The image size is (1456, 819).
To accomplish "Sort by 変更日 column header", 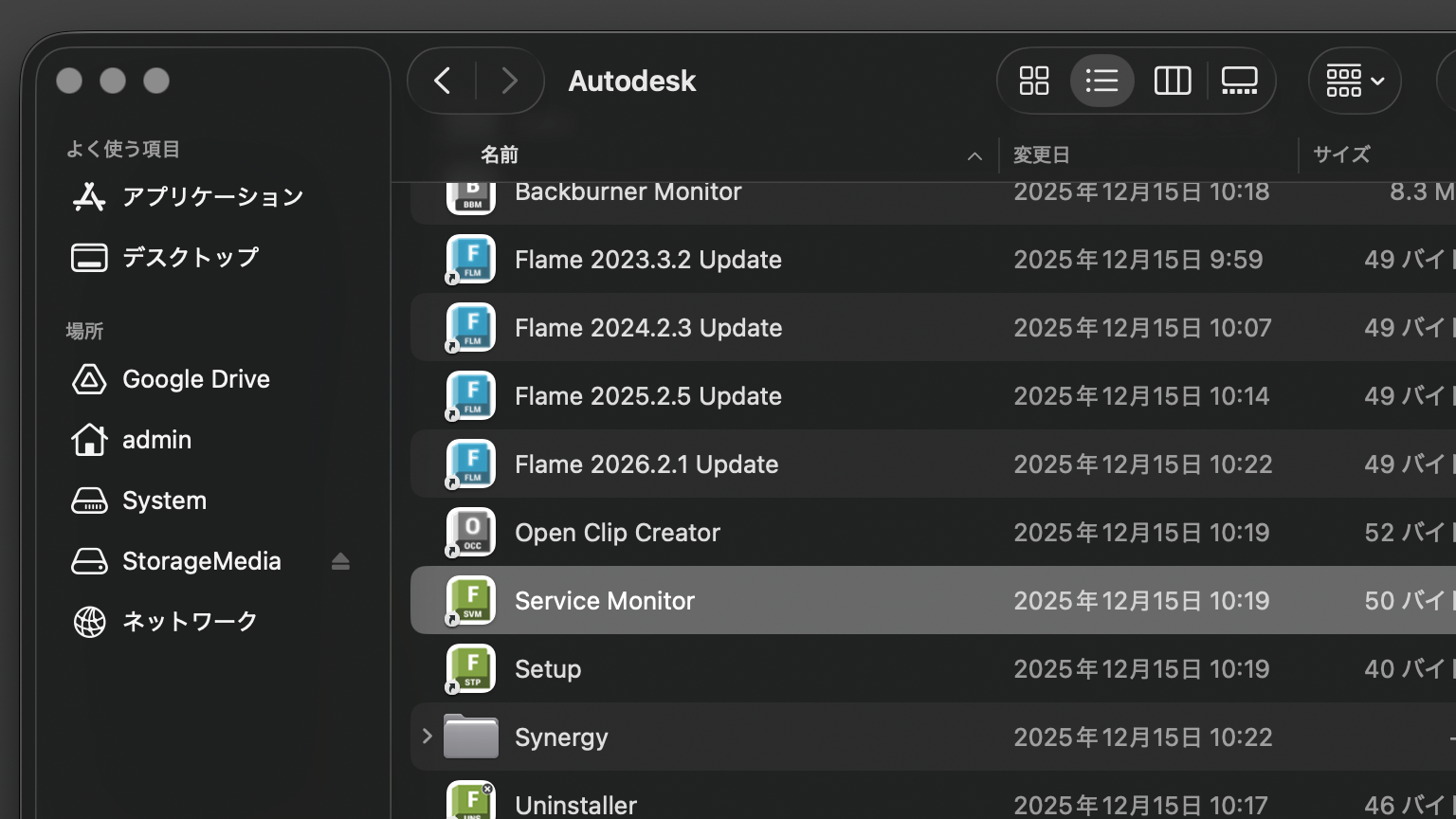I will [1041, 155].
